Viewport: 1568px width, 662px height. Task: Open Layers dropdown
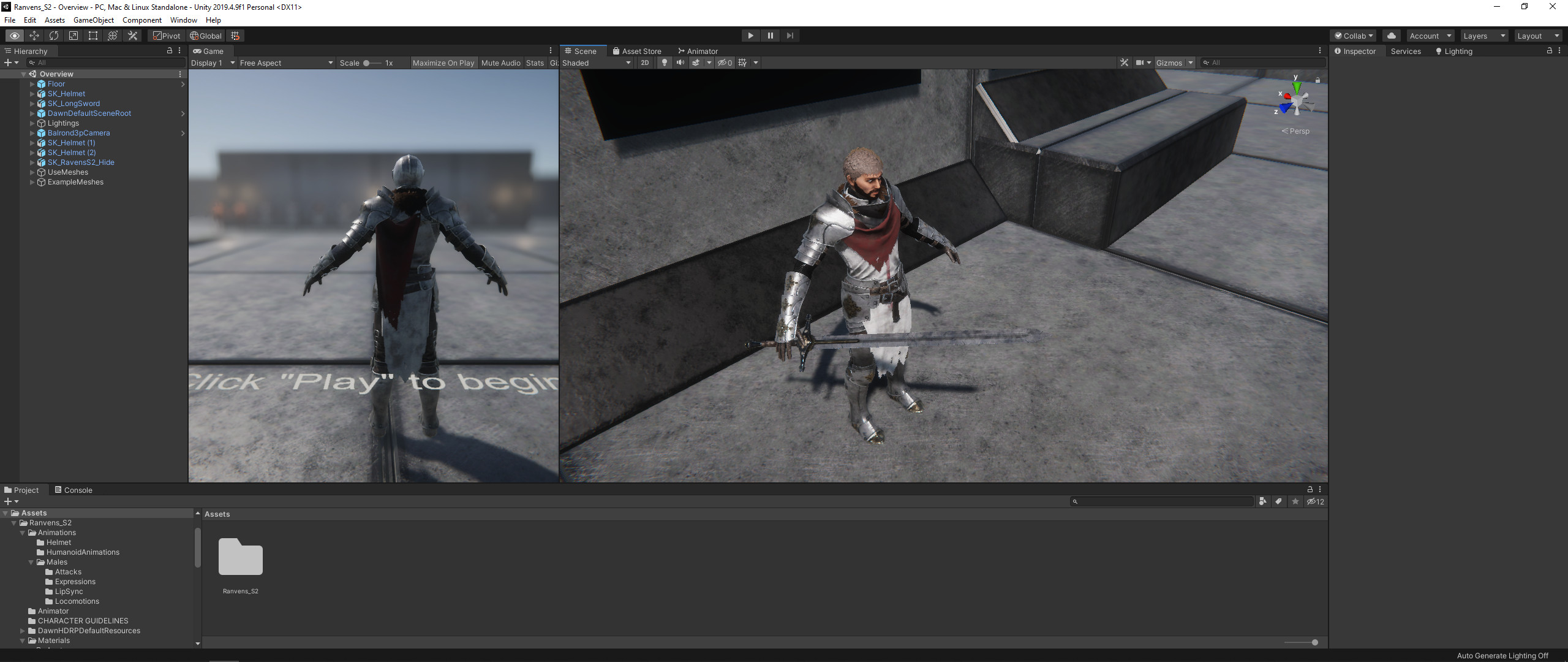pyautogui.click(x=1483, y=36)
